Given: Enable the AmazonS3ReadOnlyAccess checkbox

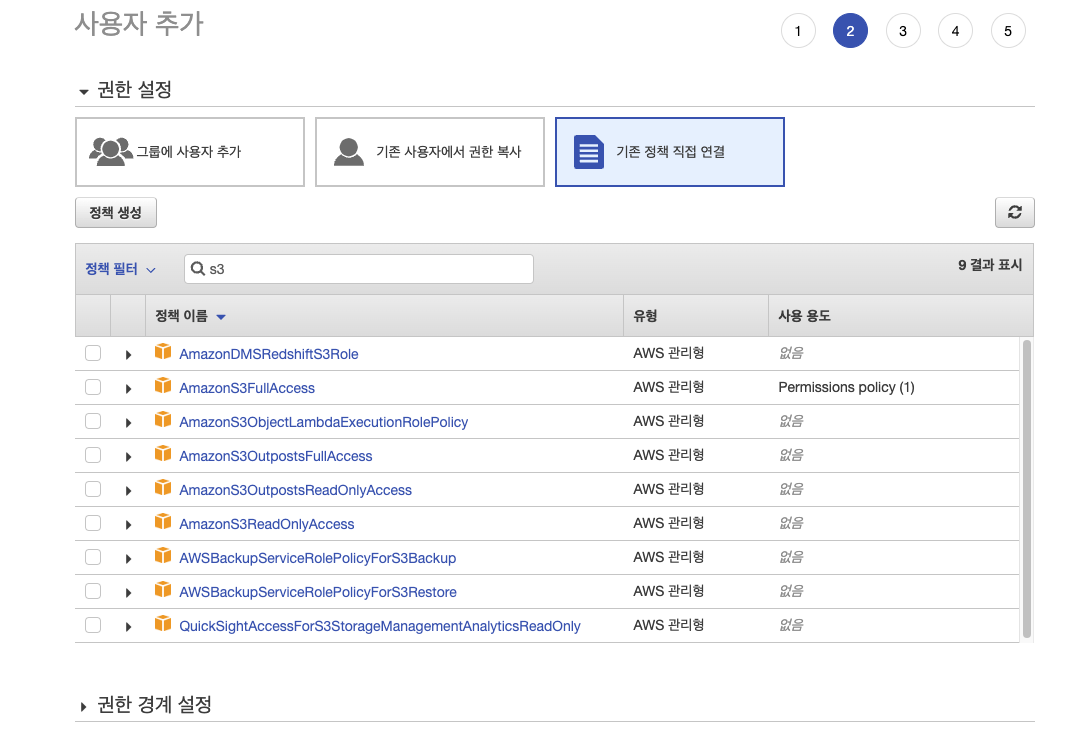Looking at the screenshot, I should 93,523.
